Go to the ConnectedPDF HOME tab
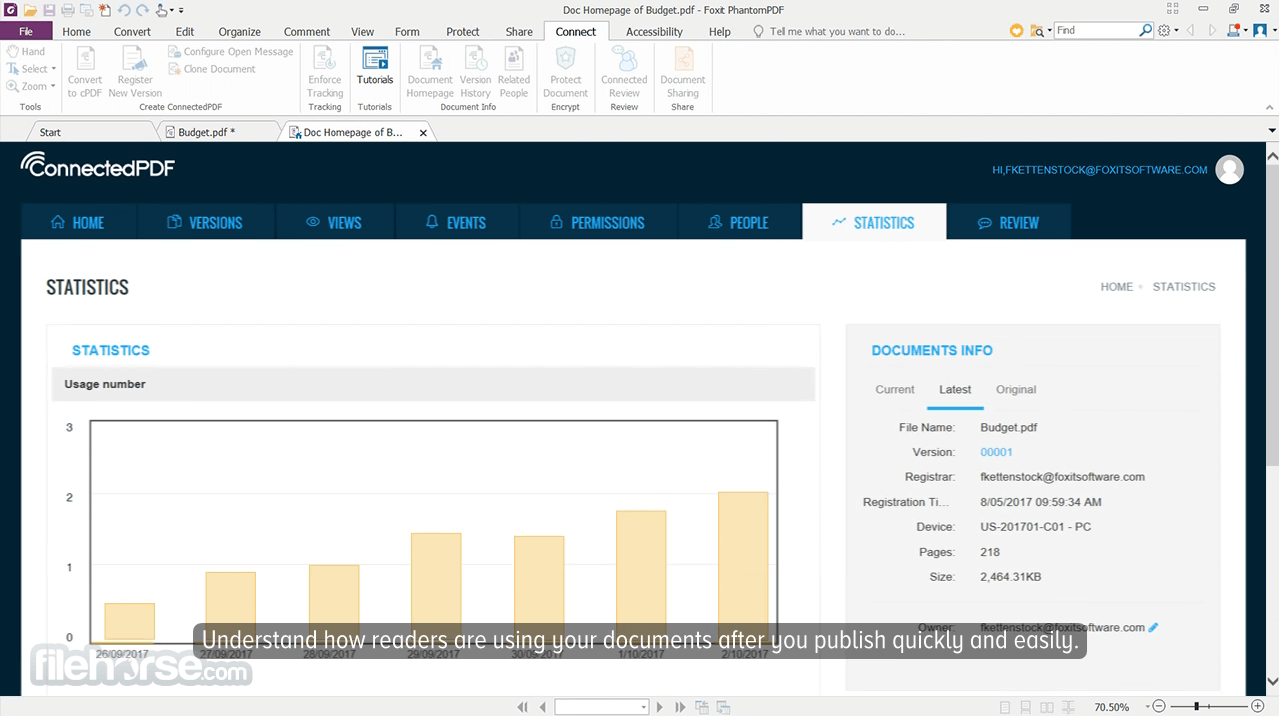 (78, 222)
